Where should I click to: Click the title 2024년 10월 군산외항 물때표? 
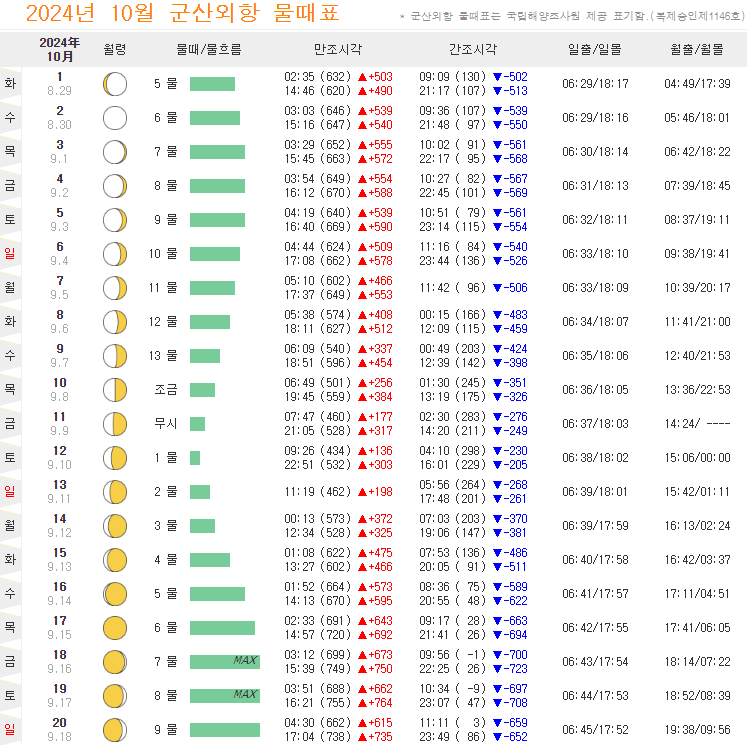pyautogui.click(x=182, y=13)
